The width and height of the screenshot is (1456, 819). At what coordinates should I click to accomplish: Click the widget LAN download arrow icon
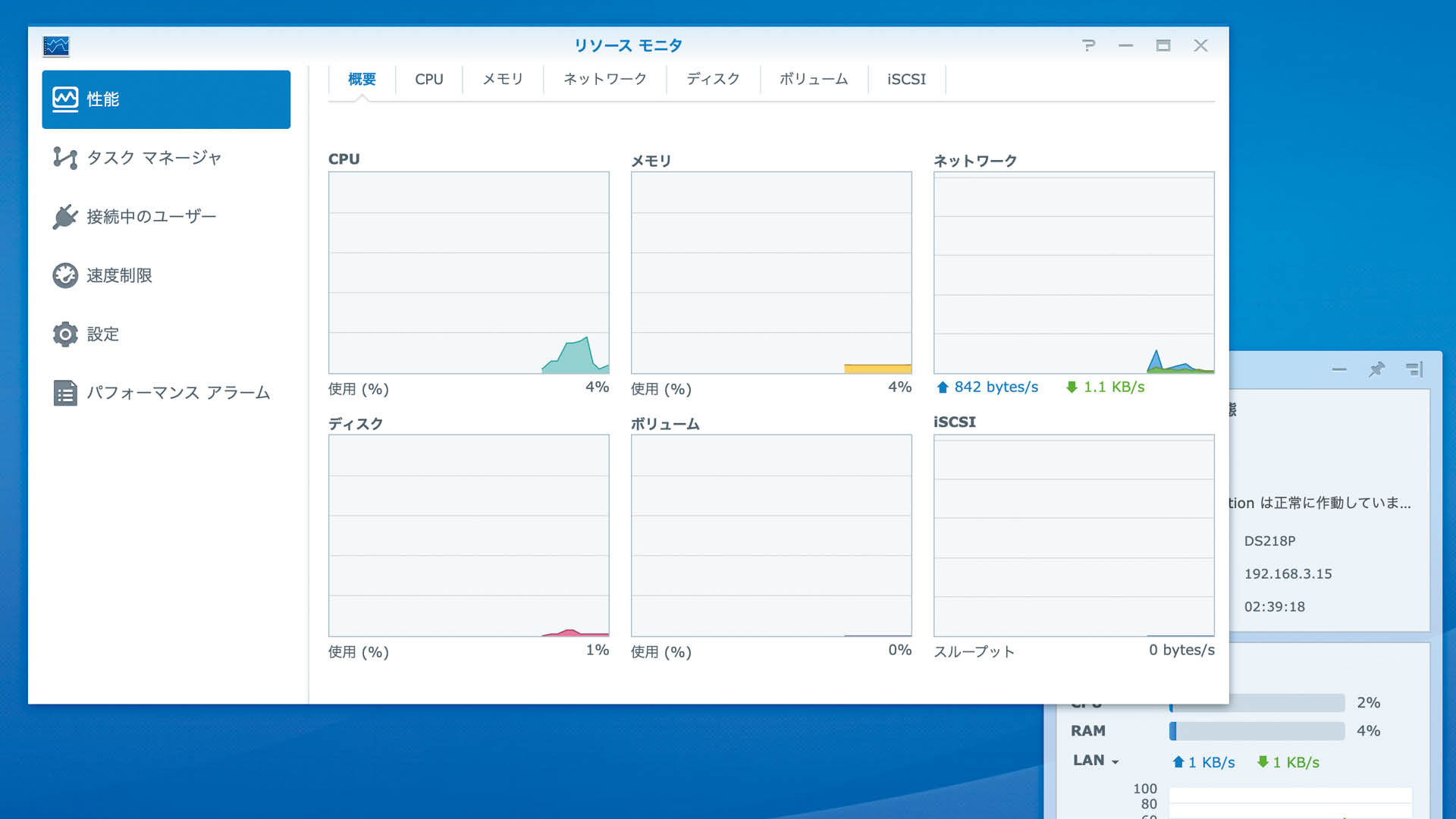tap(1263, 762)
